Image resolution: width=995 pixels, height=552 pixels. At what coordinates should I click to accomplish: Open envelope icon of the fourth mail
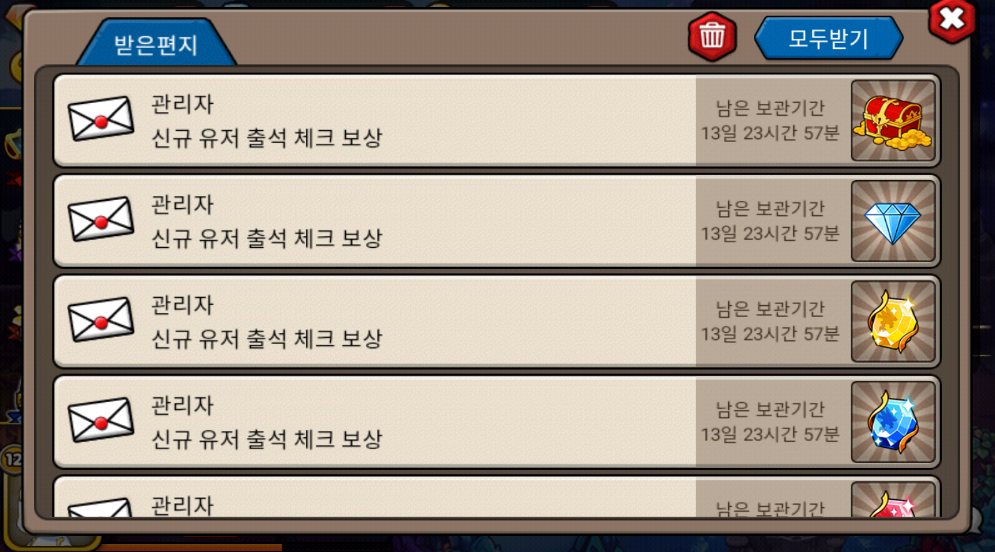point(101,420)
